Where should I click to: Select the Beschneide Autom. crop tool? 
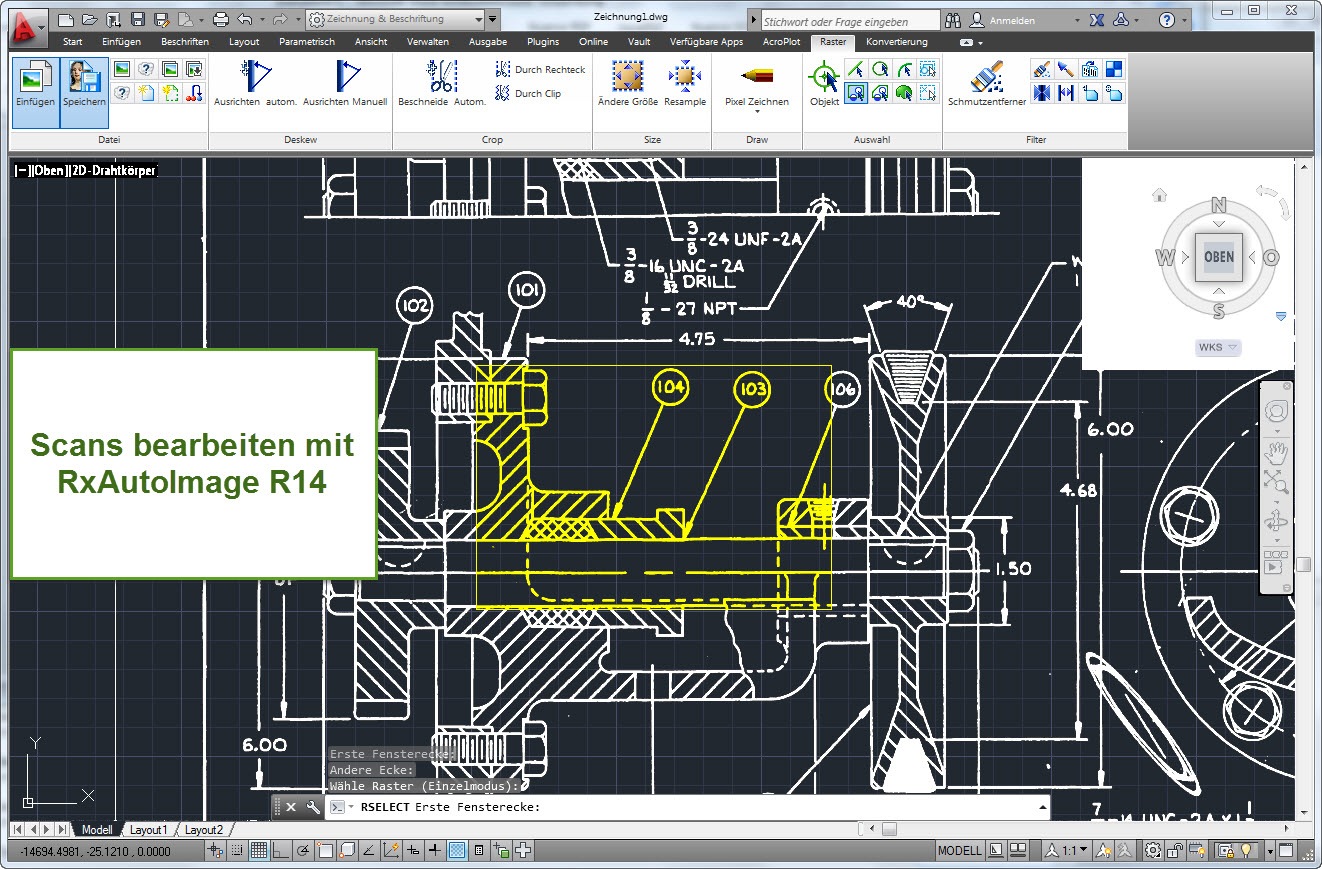[441, 83]
